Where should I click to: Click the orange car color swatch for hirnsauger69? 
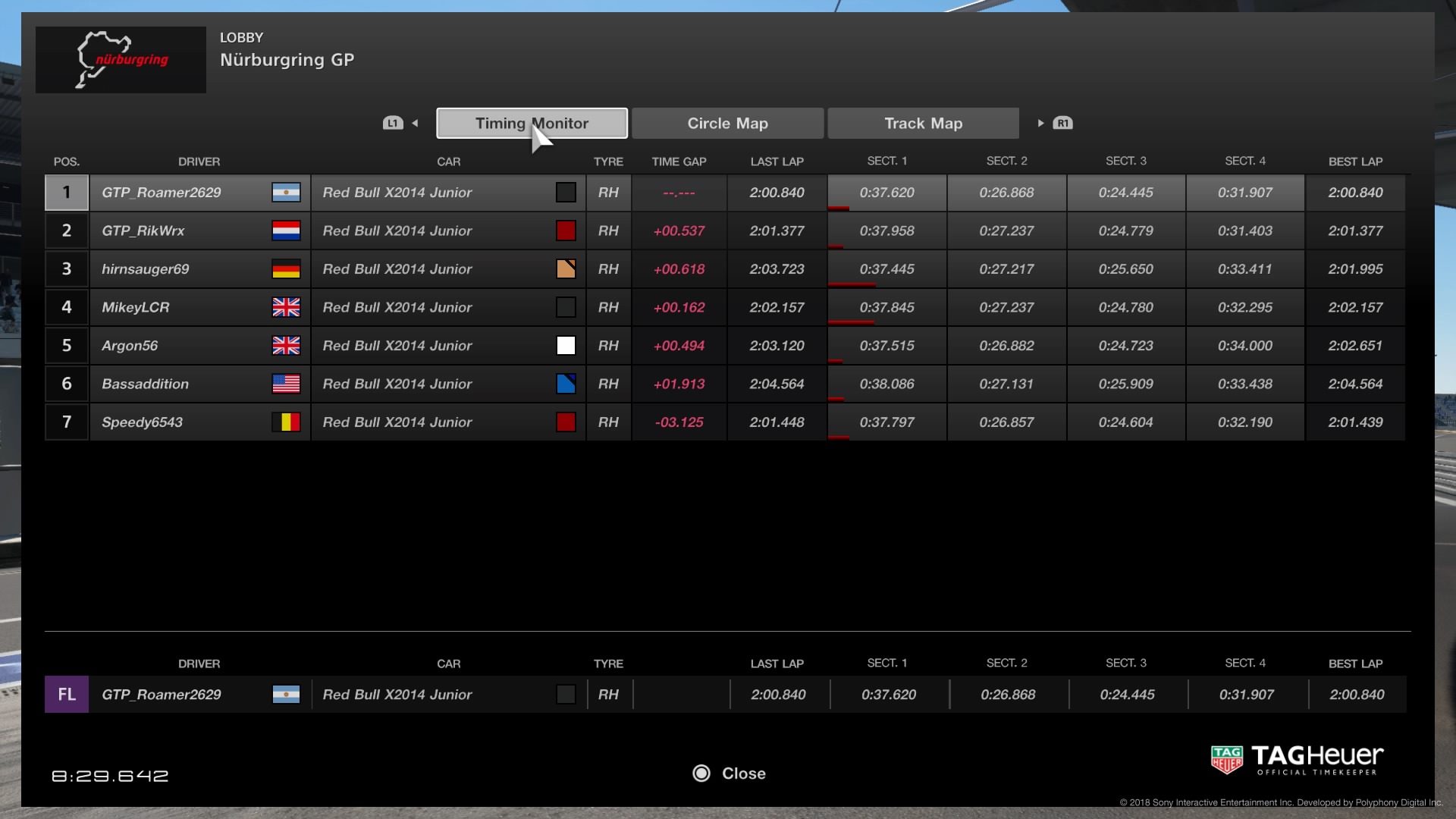pyautogui.click(x=566, y=269)
